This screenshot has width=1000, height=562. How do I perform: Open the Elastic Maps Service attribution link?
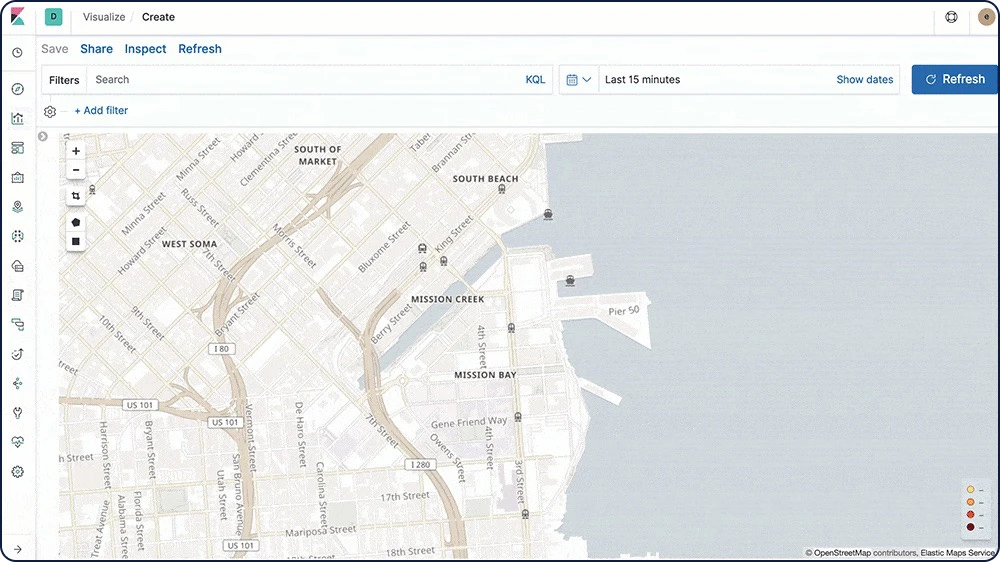tap(958, 553)
